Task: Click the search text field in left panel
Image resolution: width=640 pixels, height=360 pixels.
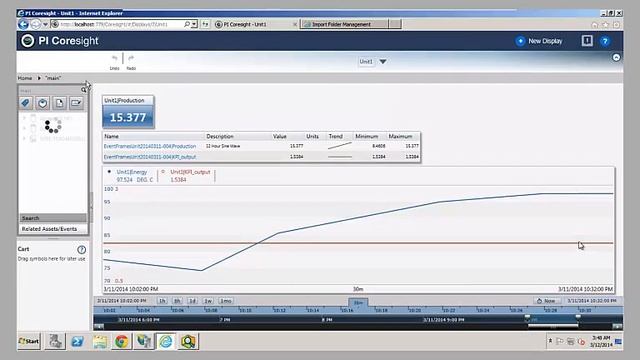Action: [49, 90]
